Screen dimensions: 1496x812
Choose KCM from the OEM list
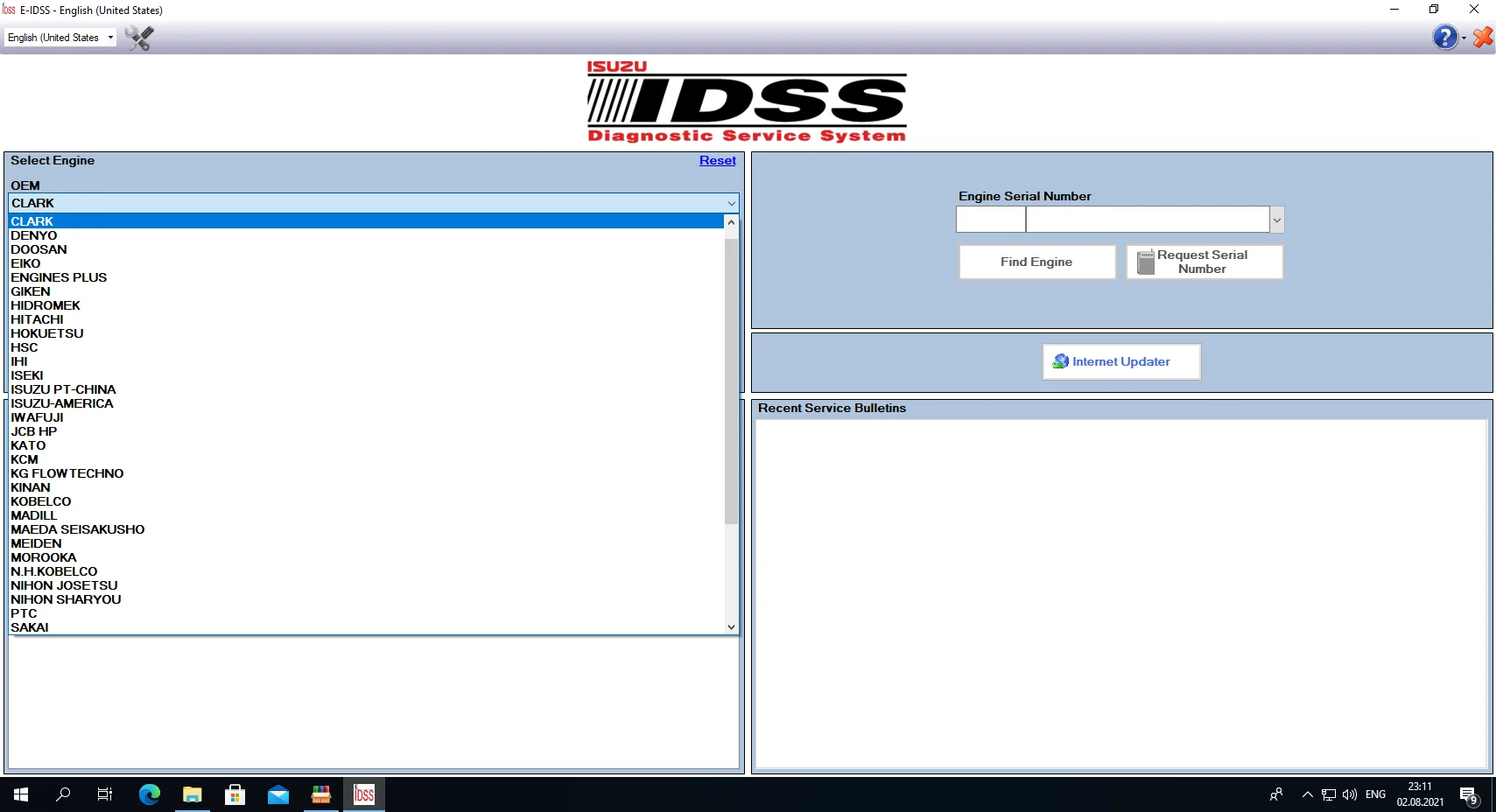[x=367, y=459]
